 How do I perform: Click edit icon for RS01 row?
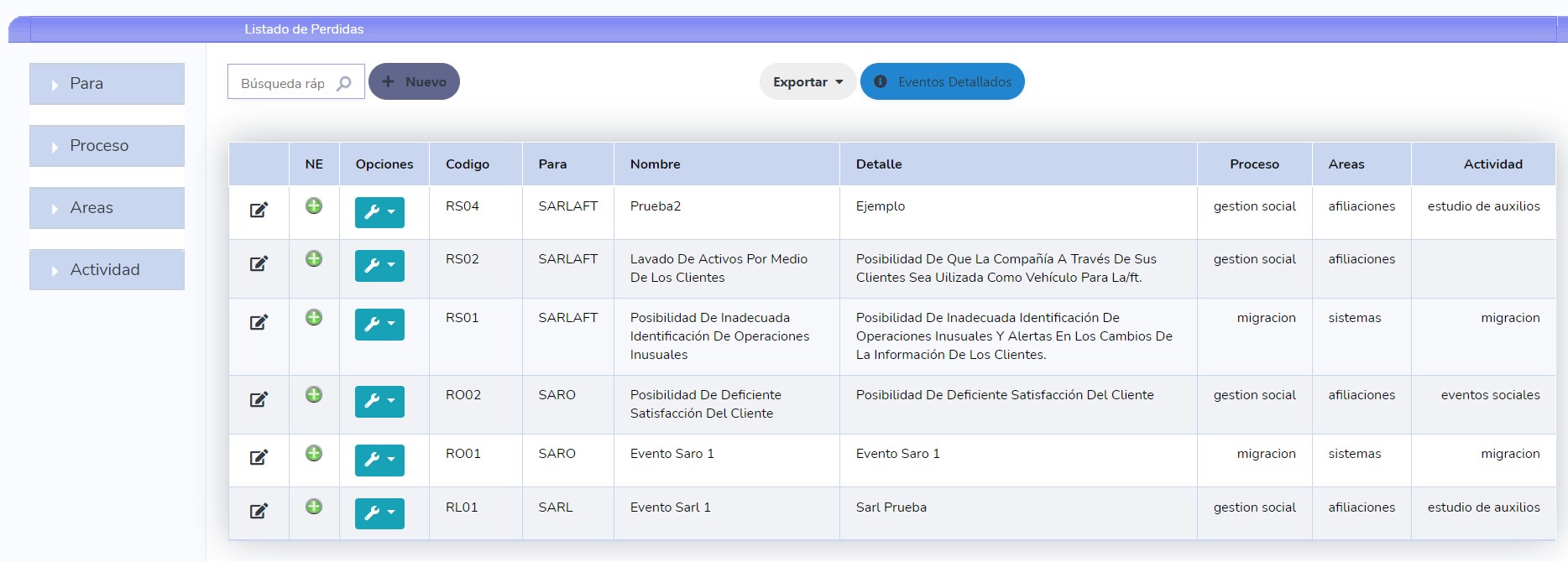point(259,322)
